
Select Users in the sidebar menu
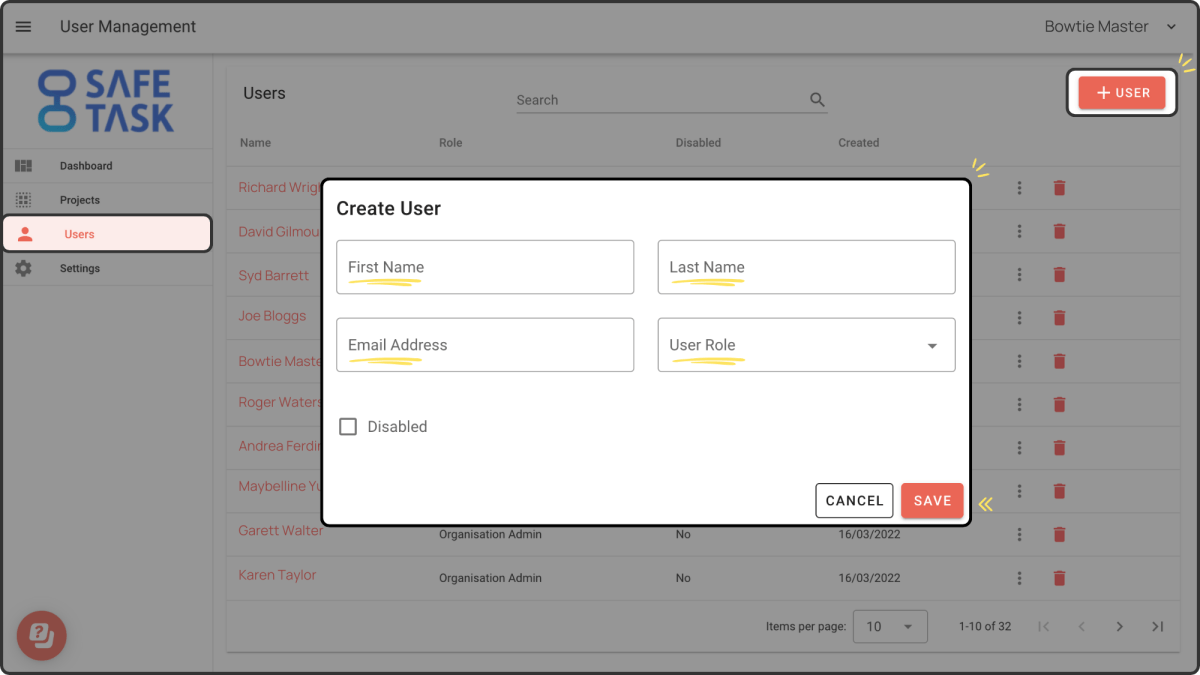[81, 233]
